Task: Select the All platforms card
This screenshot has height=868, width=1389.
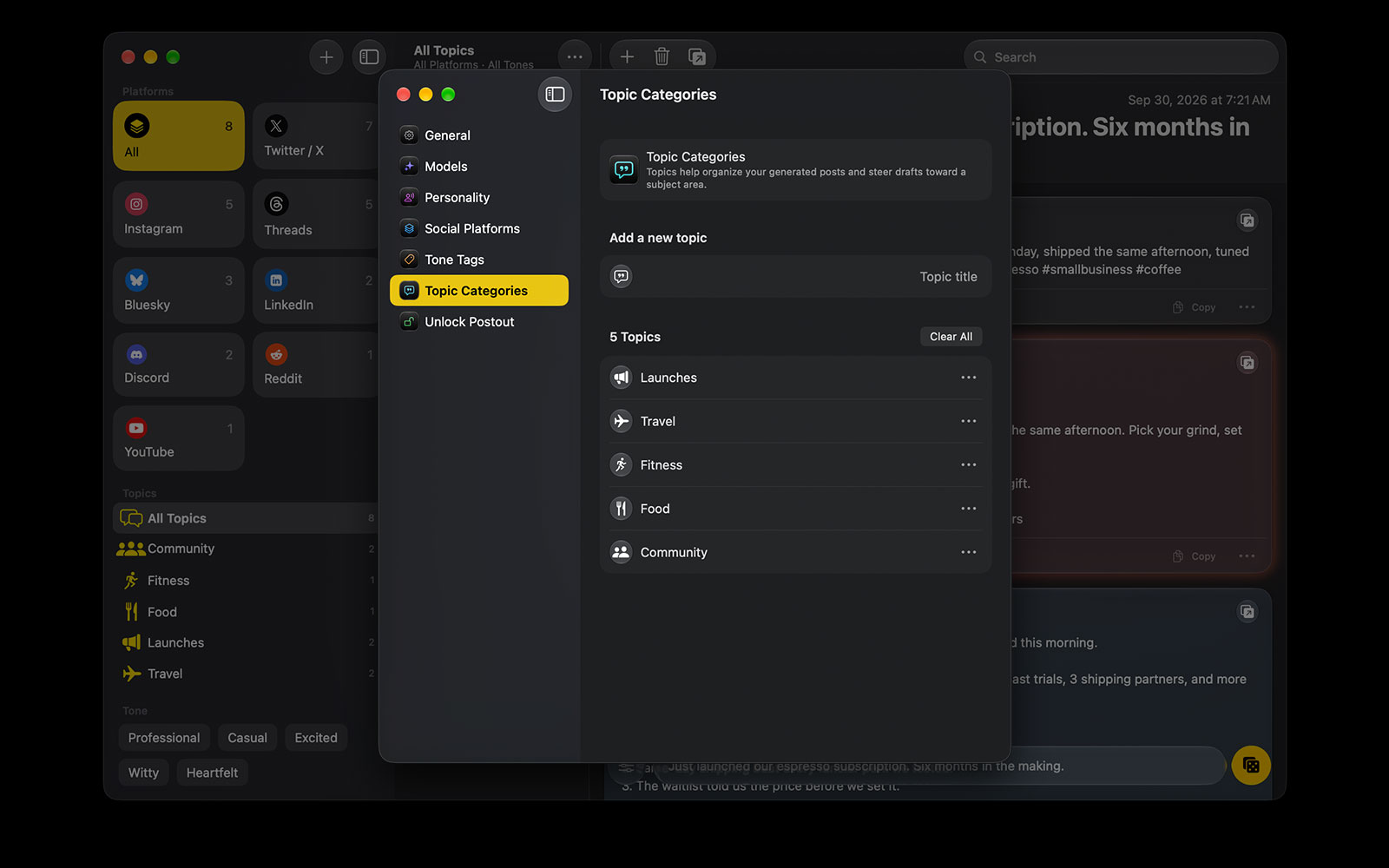Action: [x=179, y=136]
